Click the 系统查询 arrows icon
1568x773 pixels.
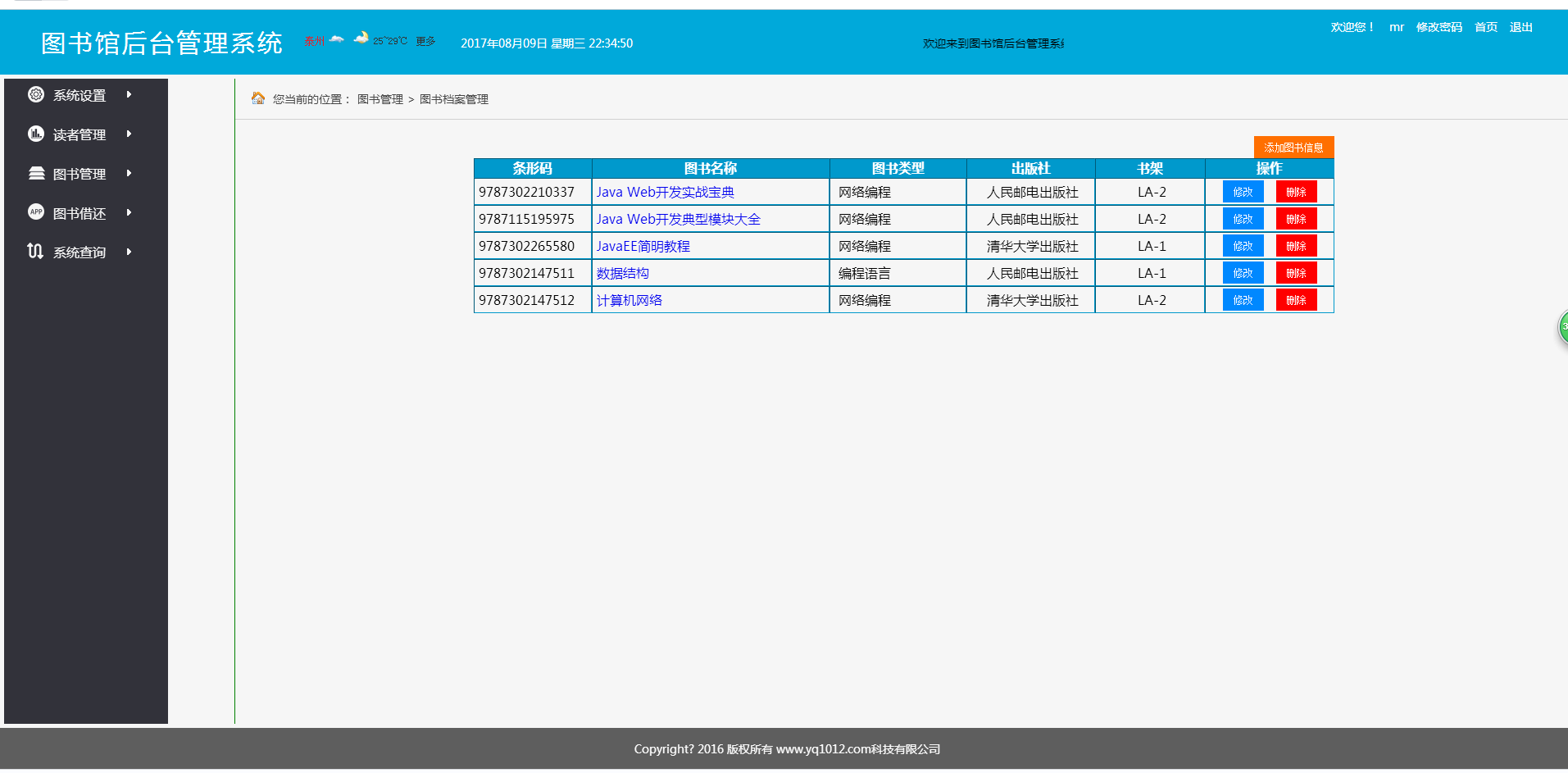point(35,251)
